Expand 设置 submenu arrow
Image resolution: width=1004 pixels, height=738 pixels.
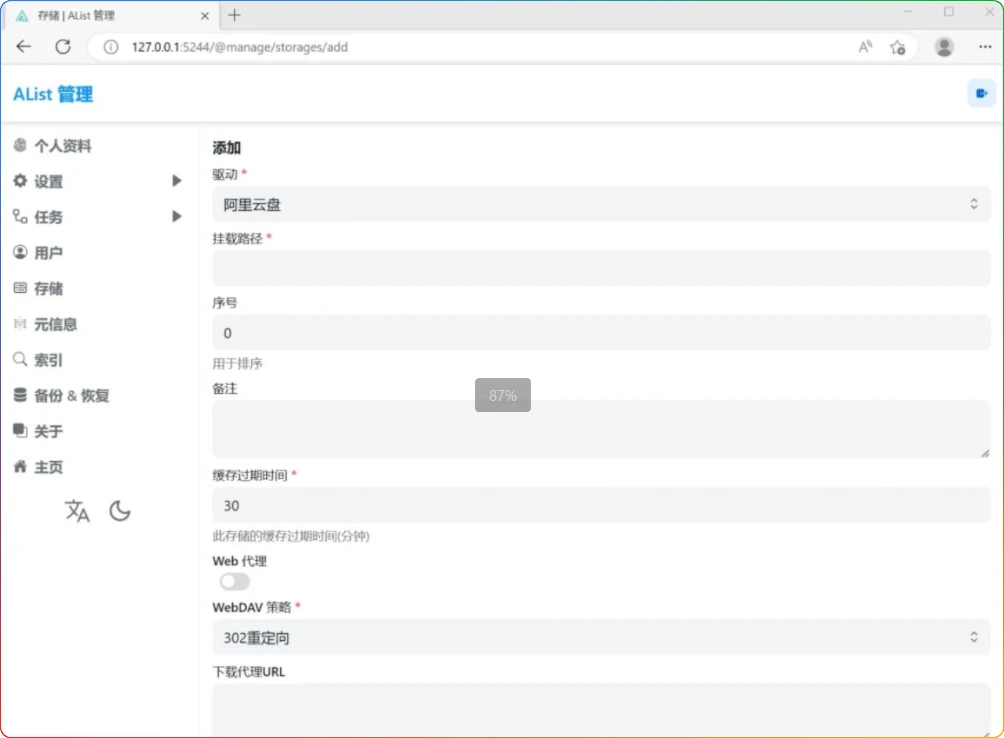177,181
